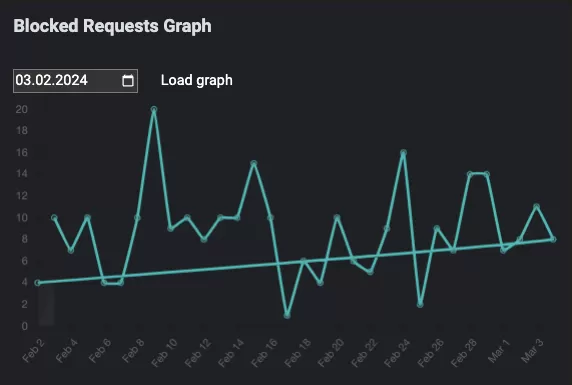This screenshot has height=385, width=572.
Task: Select the lowest data point near value 1
Action: click(287, 315)
